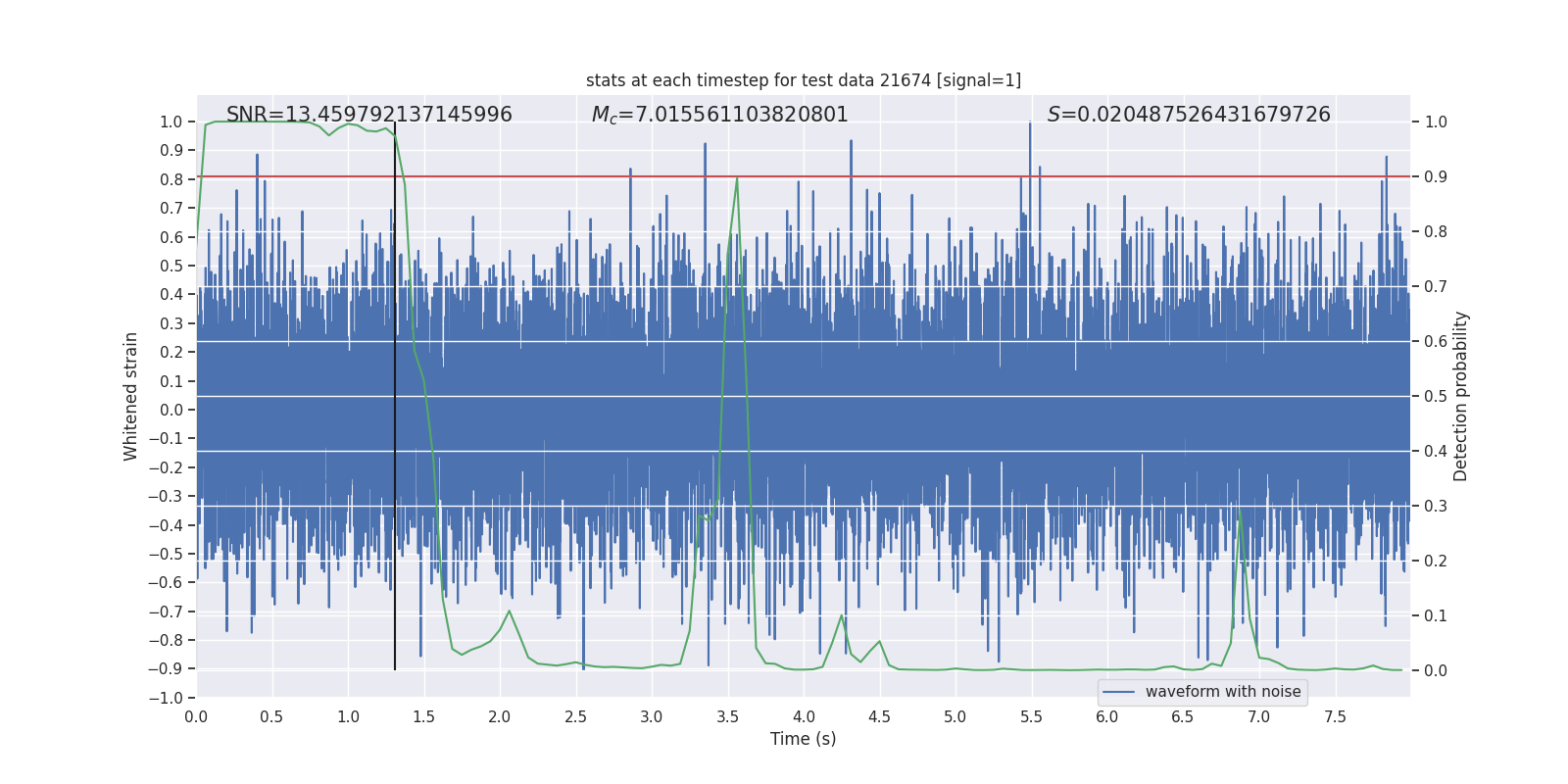Image resolution: width=1568 pixels, height=784 pixels.
Task: Select Whitened strain tick label 0.0
Action: [171, 410]
